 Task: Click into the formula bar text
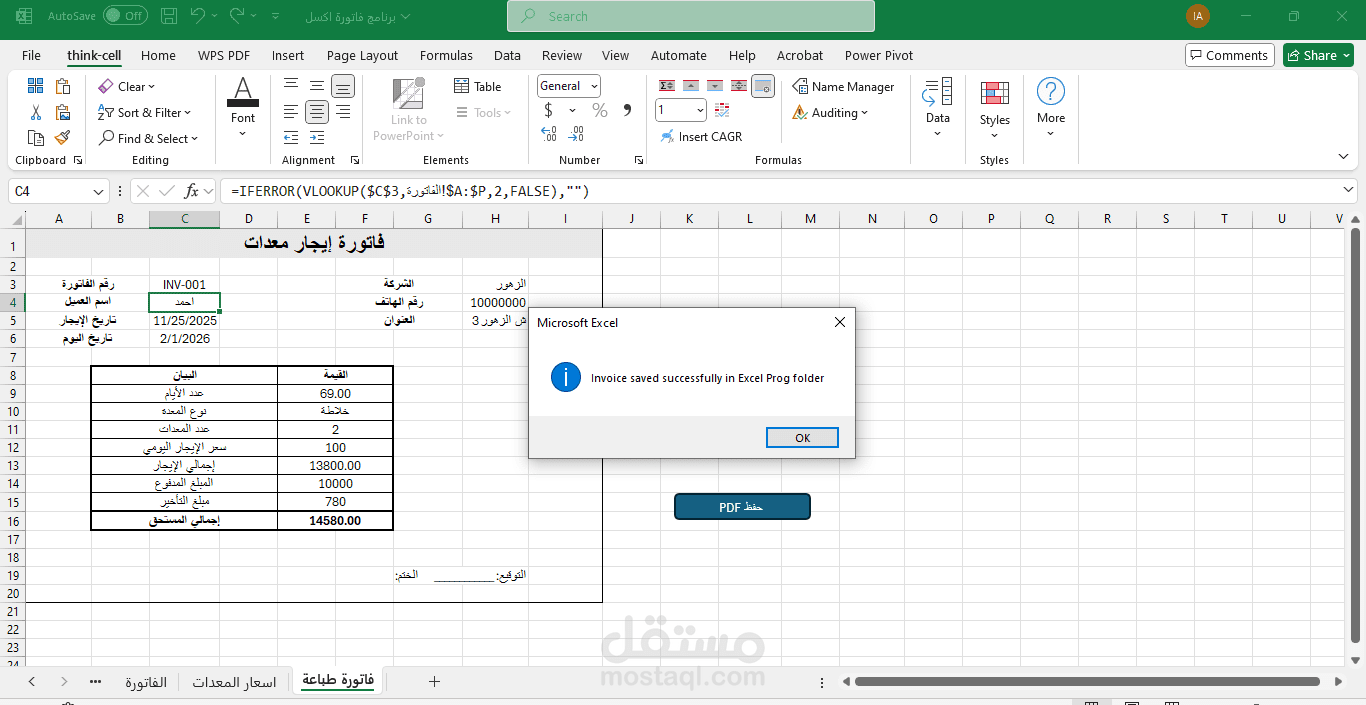[x=780, y=191]
